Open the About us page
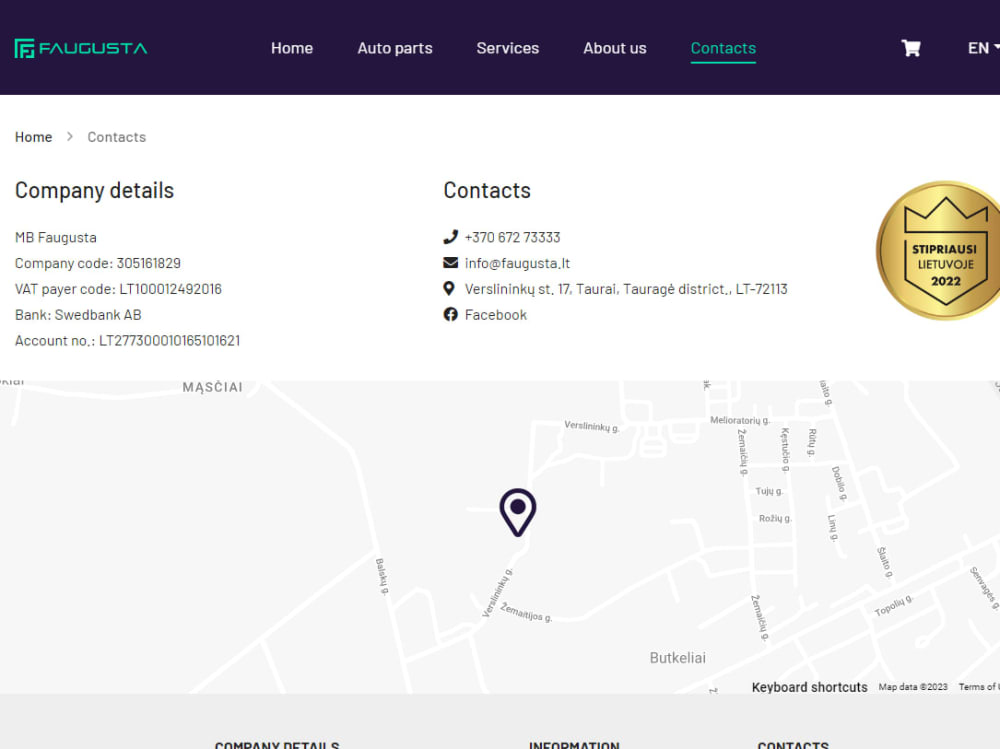The width and height of the screenshot is (1000, 749). pyautogui.click(x=615, y=48)
